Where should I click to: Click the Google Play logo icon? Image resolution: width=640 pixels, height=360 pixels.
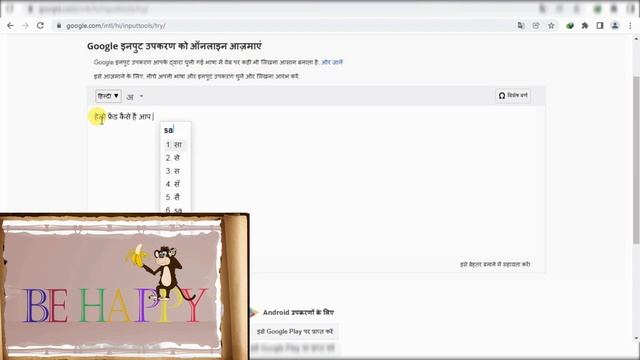tap(254, 312)
